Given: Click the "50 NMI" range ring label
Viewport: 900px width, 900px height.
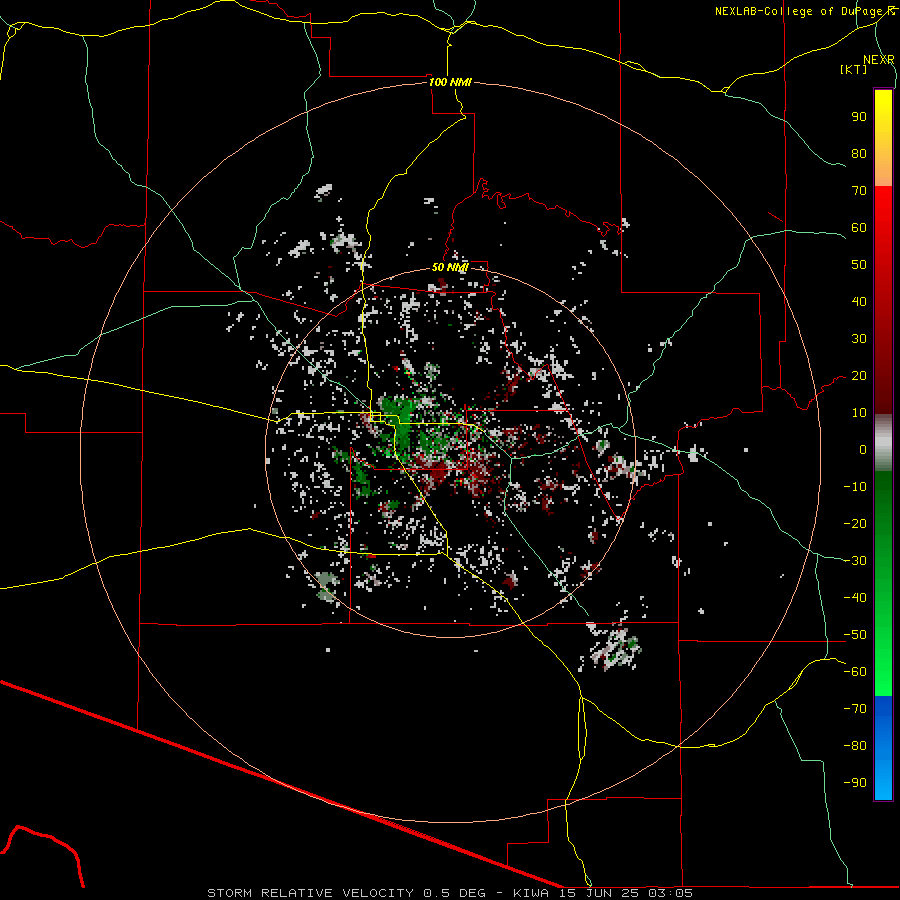Looking at the screenshot, I should point(450,267).
